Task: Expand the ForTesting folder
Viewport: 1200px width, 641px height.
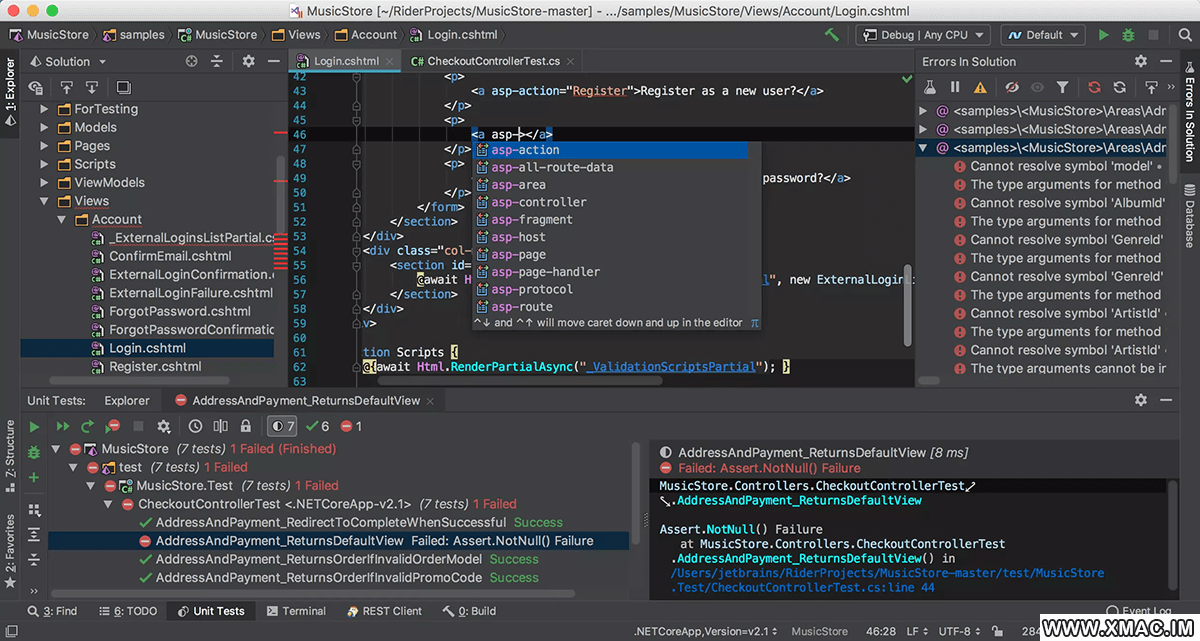Action: click(44, 109)
